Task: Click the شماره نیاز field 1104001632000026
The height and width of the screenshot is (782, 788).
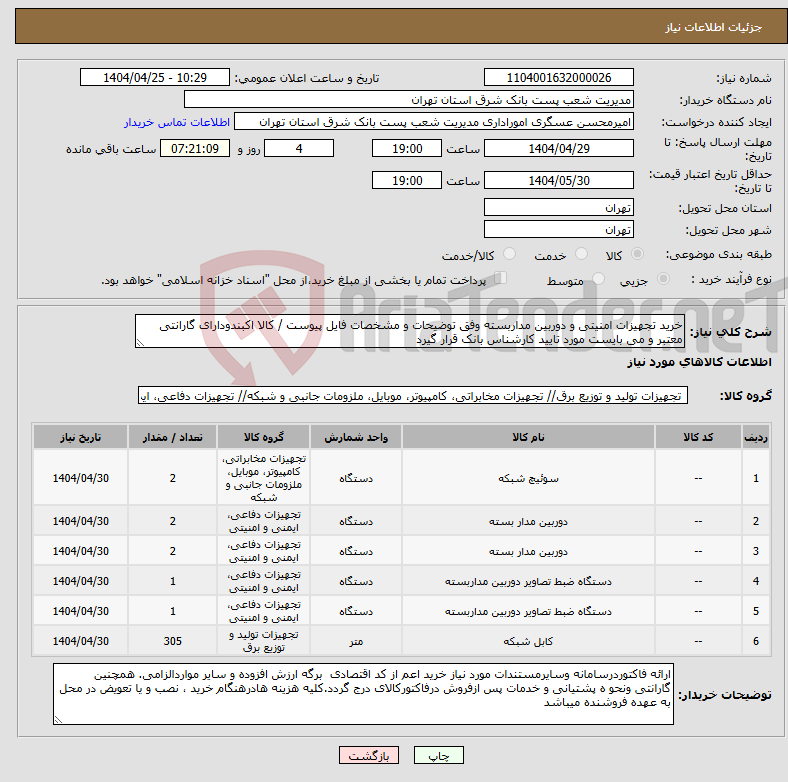Action: pos(558,77)
